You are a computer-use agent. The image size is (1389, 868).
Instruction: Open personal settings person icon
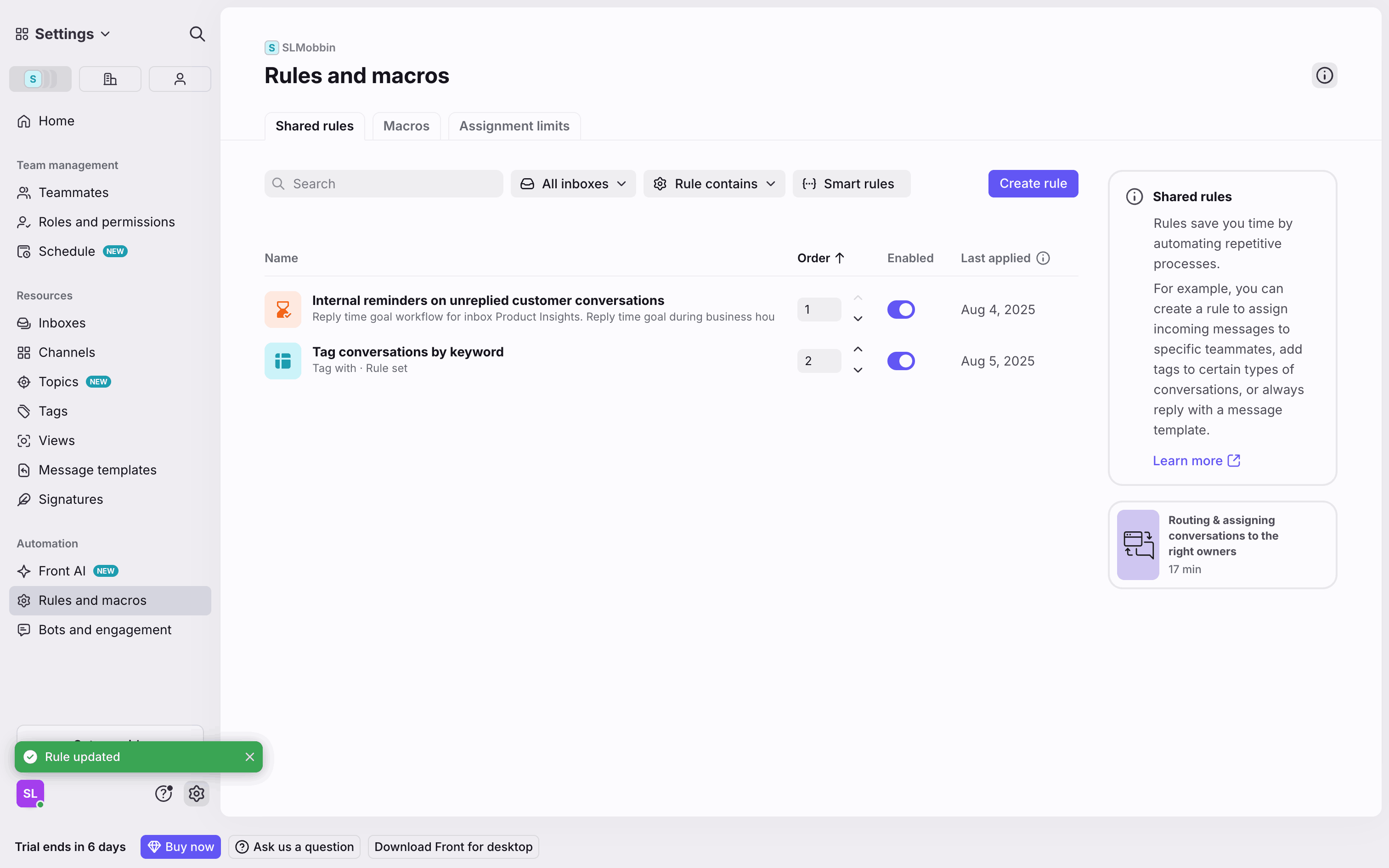(x=180, y=79)
